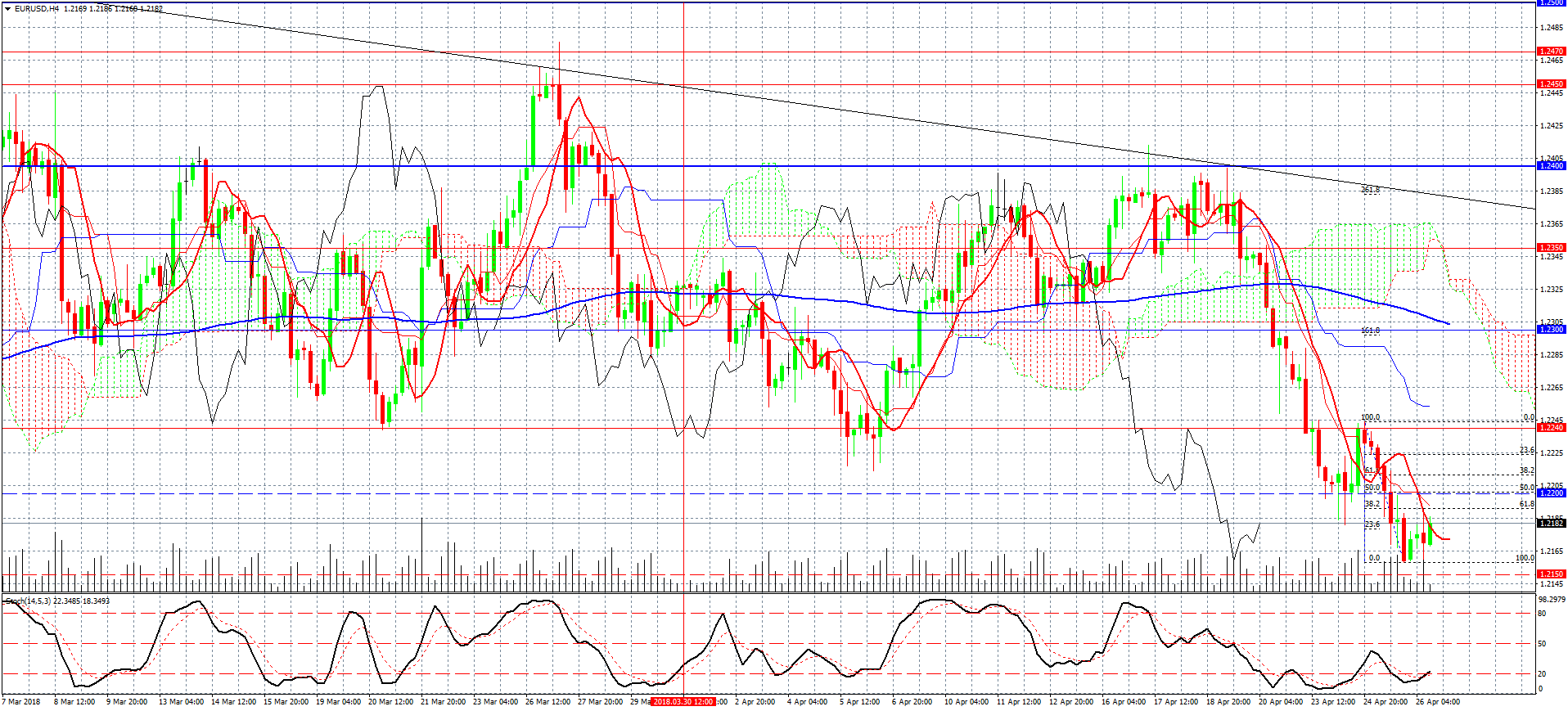Select the red crosshair date 2018.03.30 12:00
The height and width of the screenshot is (711, 1568).
click(683, 702)
